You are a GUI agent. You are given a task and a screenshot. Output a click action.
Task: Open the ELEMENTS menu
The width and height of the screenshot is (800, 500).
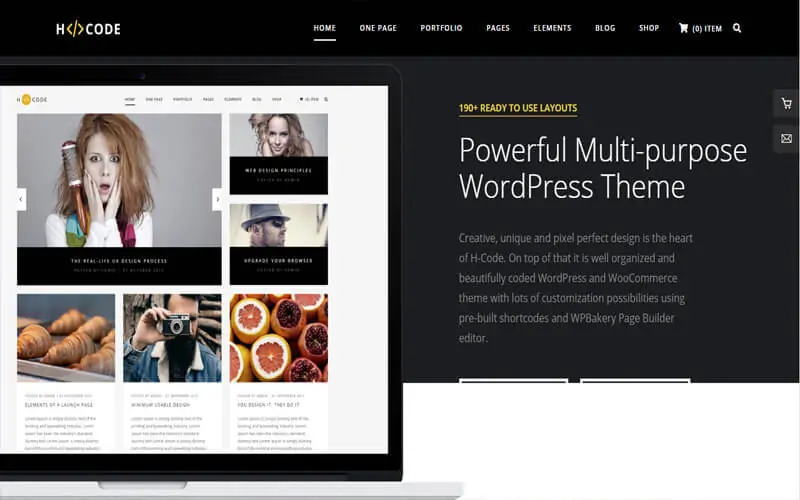tap(553, 28)
